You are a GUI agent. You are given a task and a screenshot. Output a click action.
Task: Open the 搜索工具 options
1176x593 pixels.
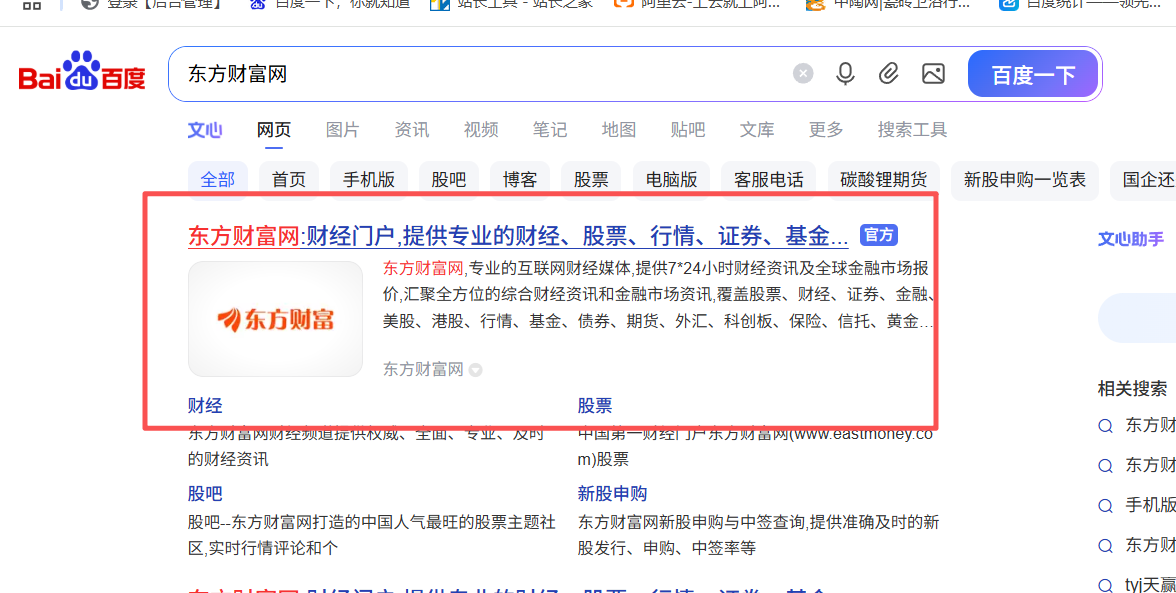(x=912, y=129)
